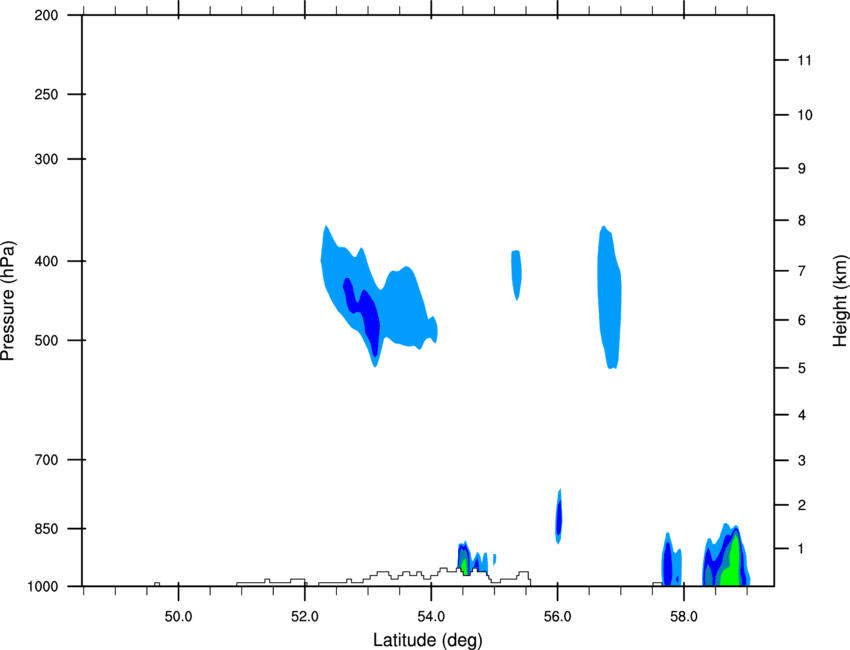Click the Latitude (deg) axis title
850x650 pixels.
pos(427,640)
